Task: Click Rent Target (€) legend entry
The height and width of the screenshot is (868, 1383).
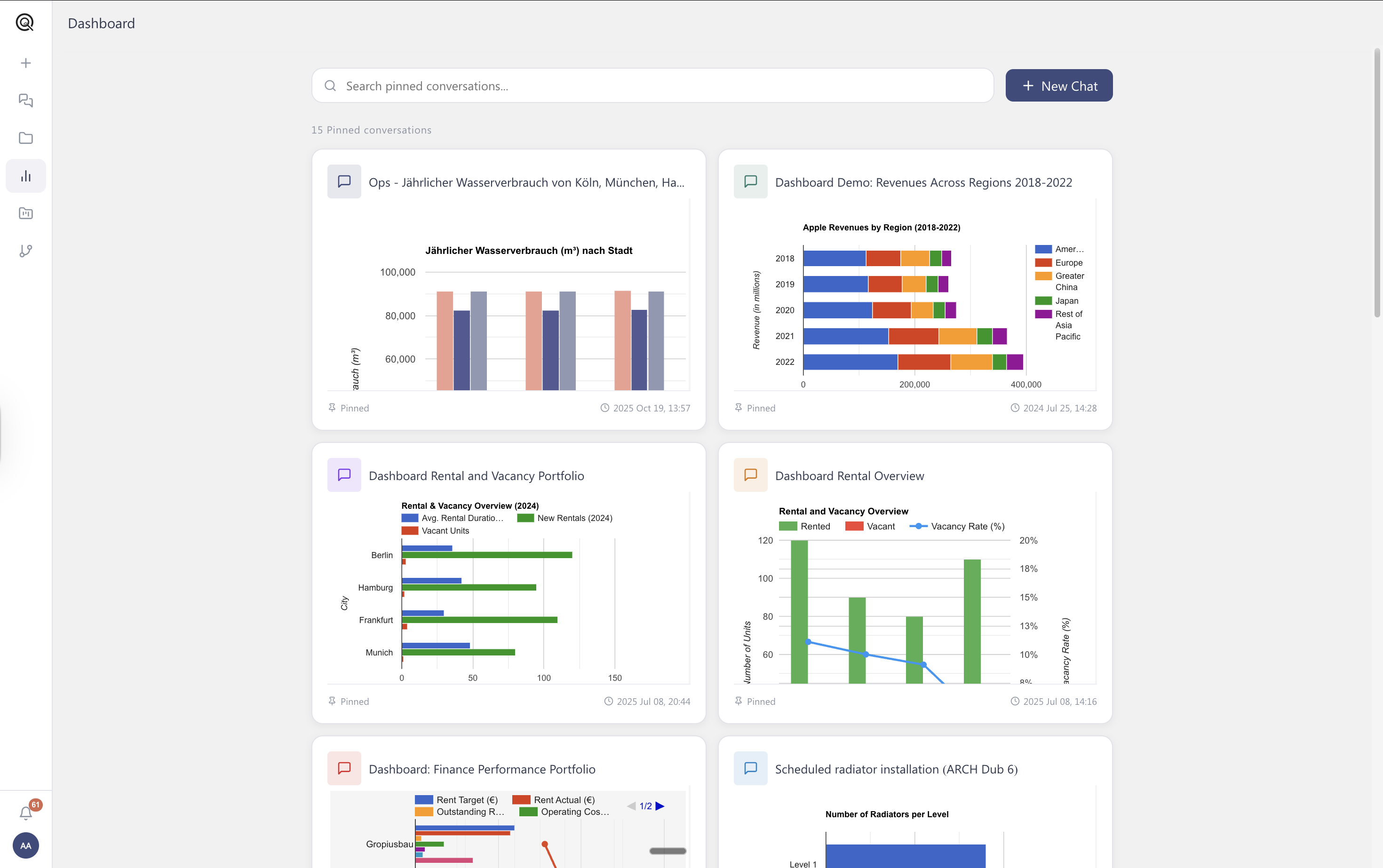Action: pos(456,800)
